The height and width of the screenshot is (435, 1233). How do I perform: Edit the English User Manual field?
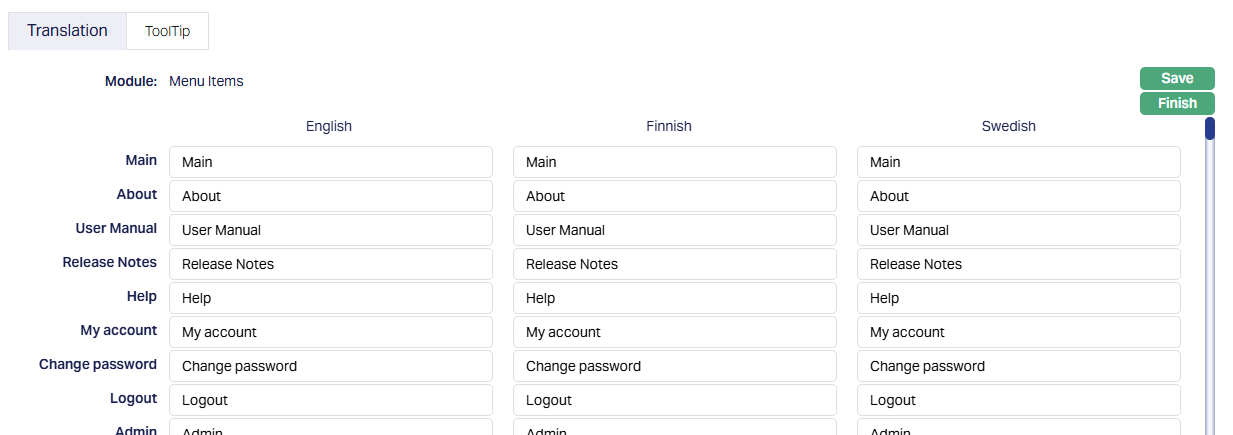click(330, 230)
